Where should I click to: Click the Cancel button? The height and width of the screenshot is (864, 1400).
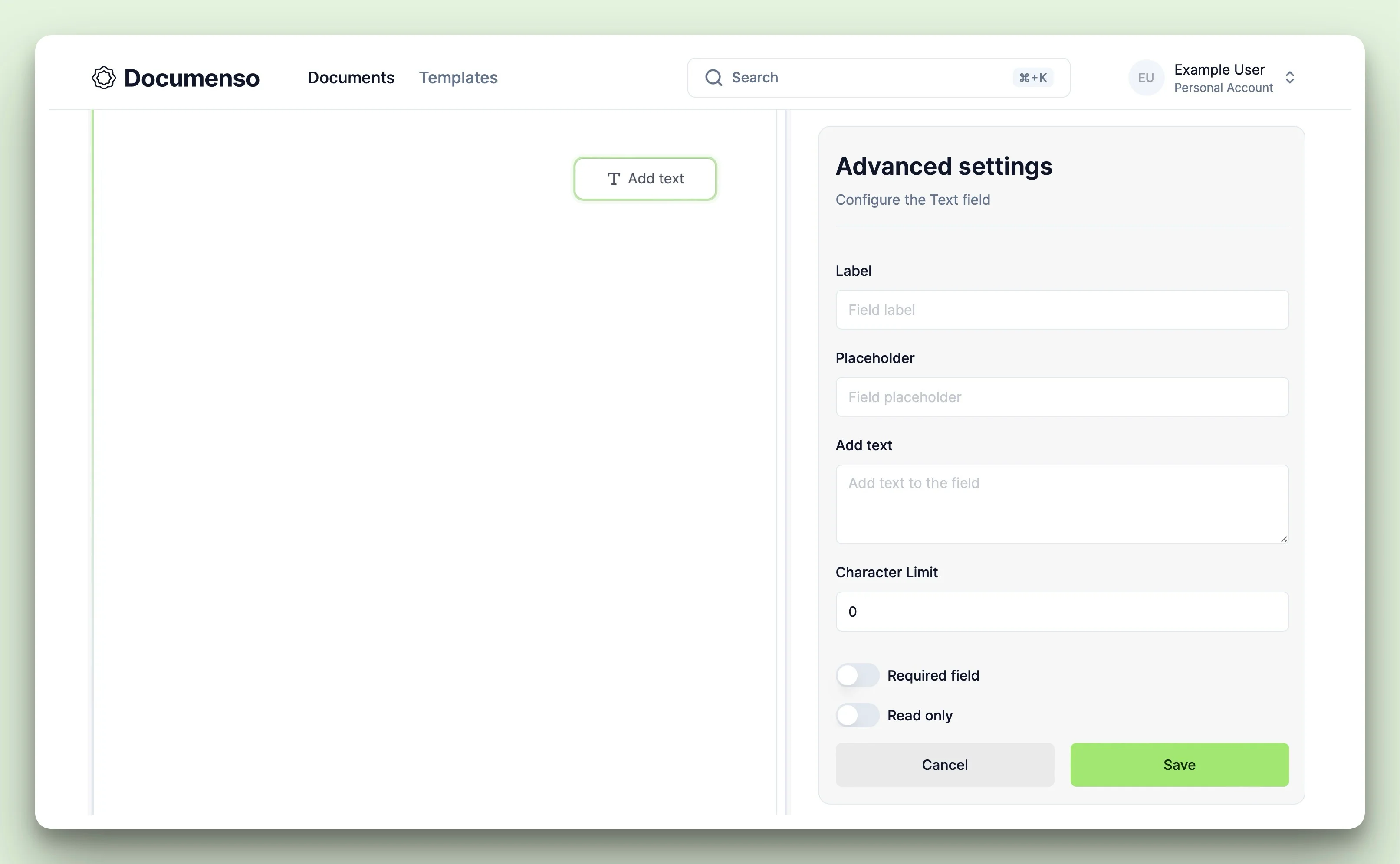pos(944,765)
